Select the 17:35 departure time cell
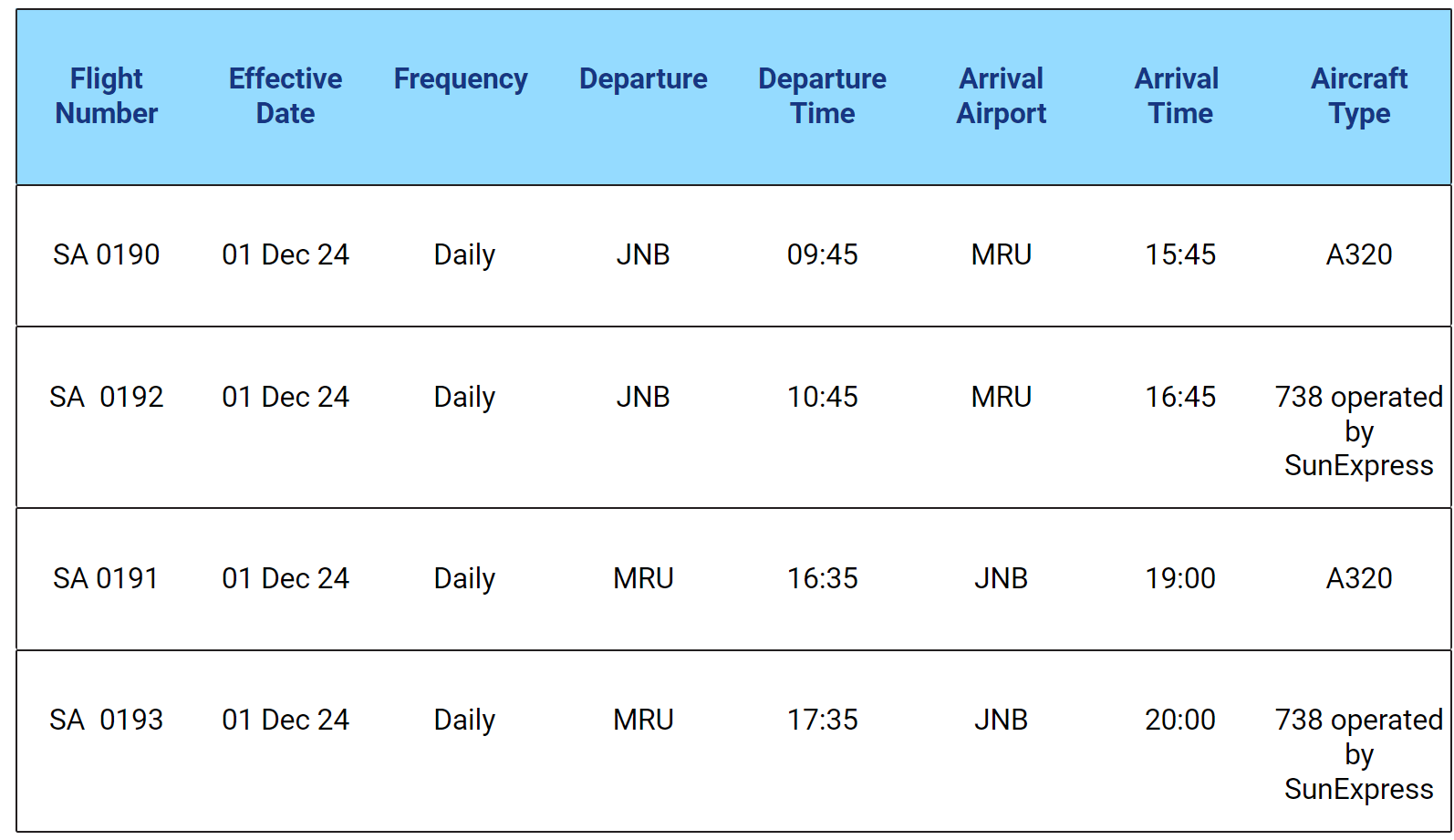 [822, 720]
